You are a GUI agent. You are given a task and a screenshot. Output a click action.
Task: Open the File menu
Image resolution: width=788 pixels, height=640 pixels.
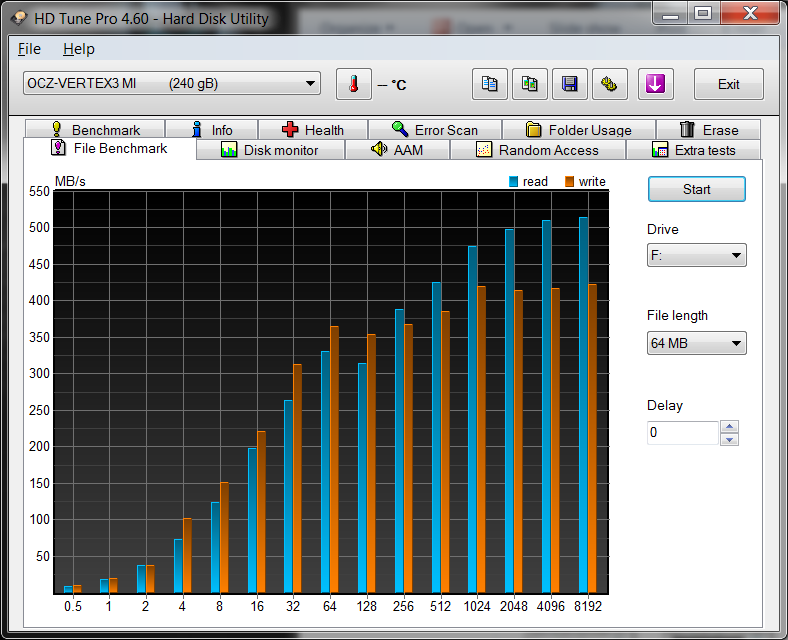(x=29, y=49)
